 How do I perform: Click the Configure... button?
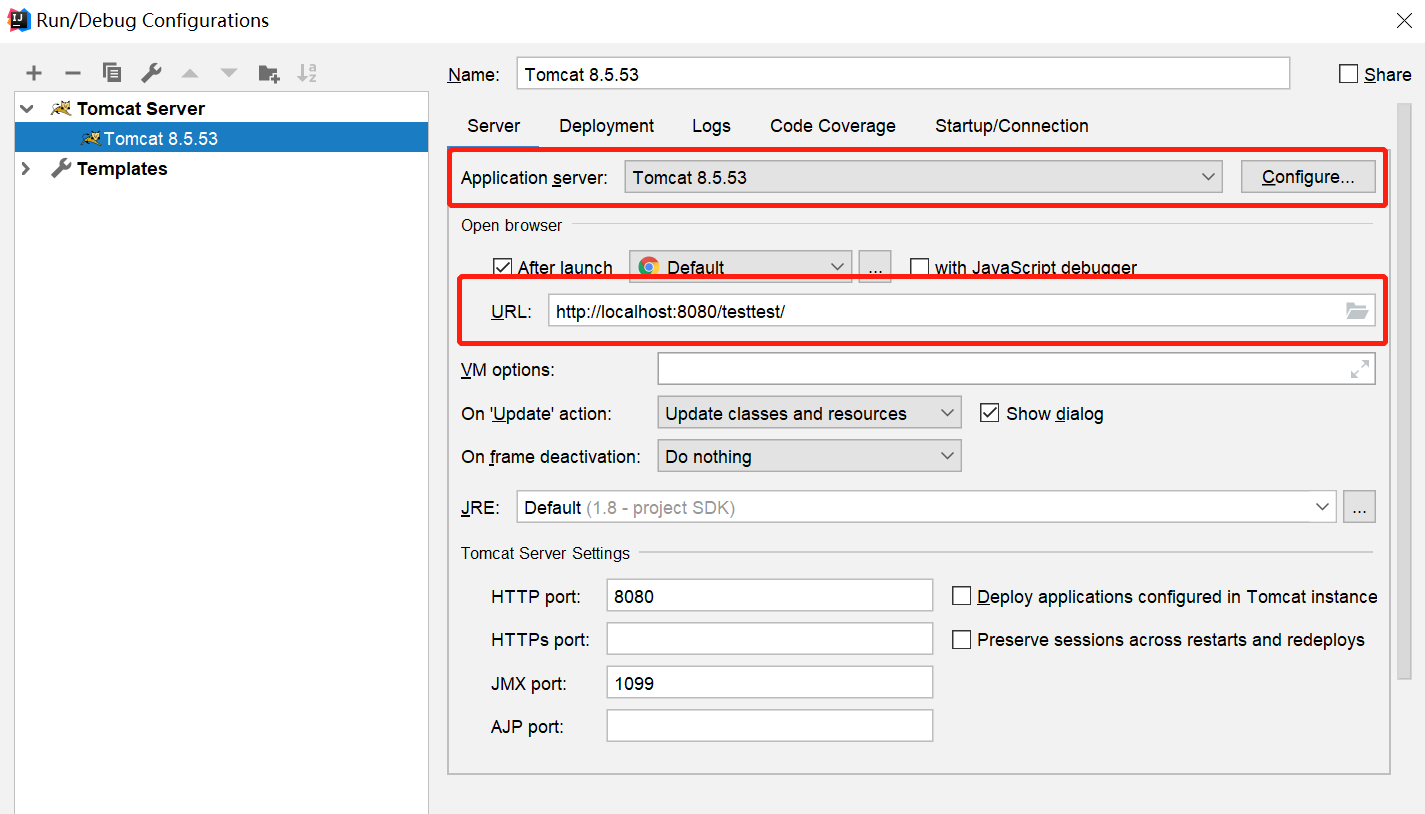click(1308, 177)
